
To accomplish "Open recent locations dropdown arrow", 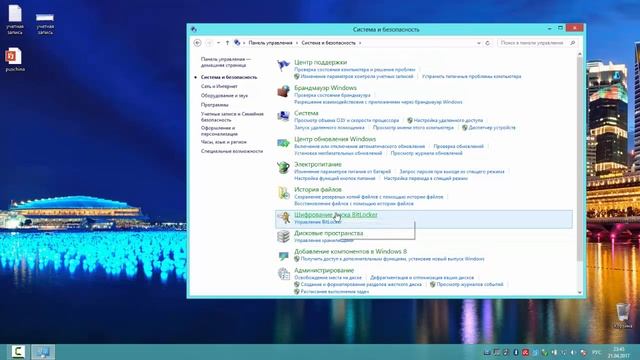I will [218, 43].
